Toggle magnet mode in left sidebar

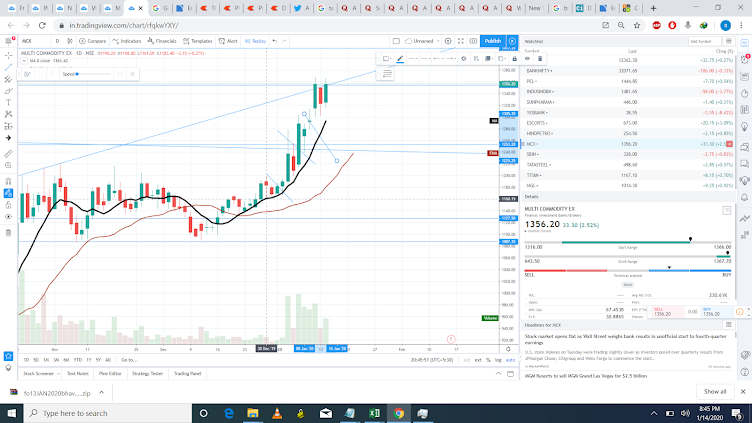[x=8, y=182]
